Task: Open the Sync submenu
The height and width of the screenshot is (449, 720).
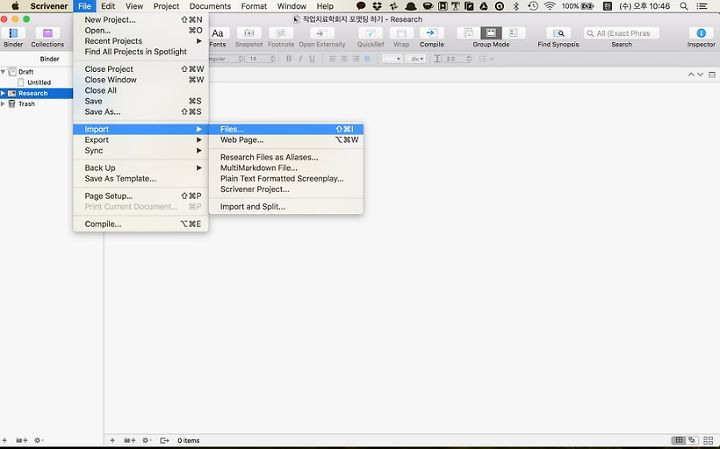Action: 141,151
